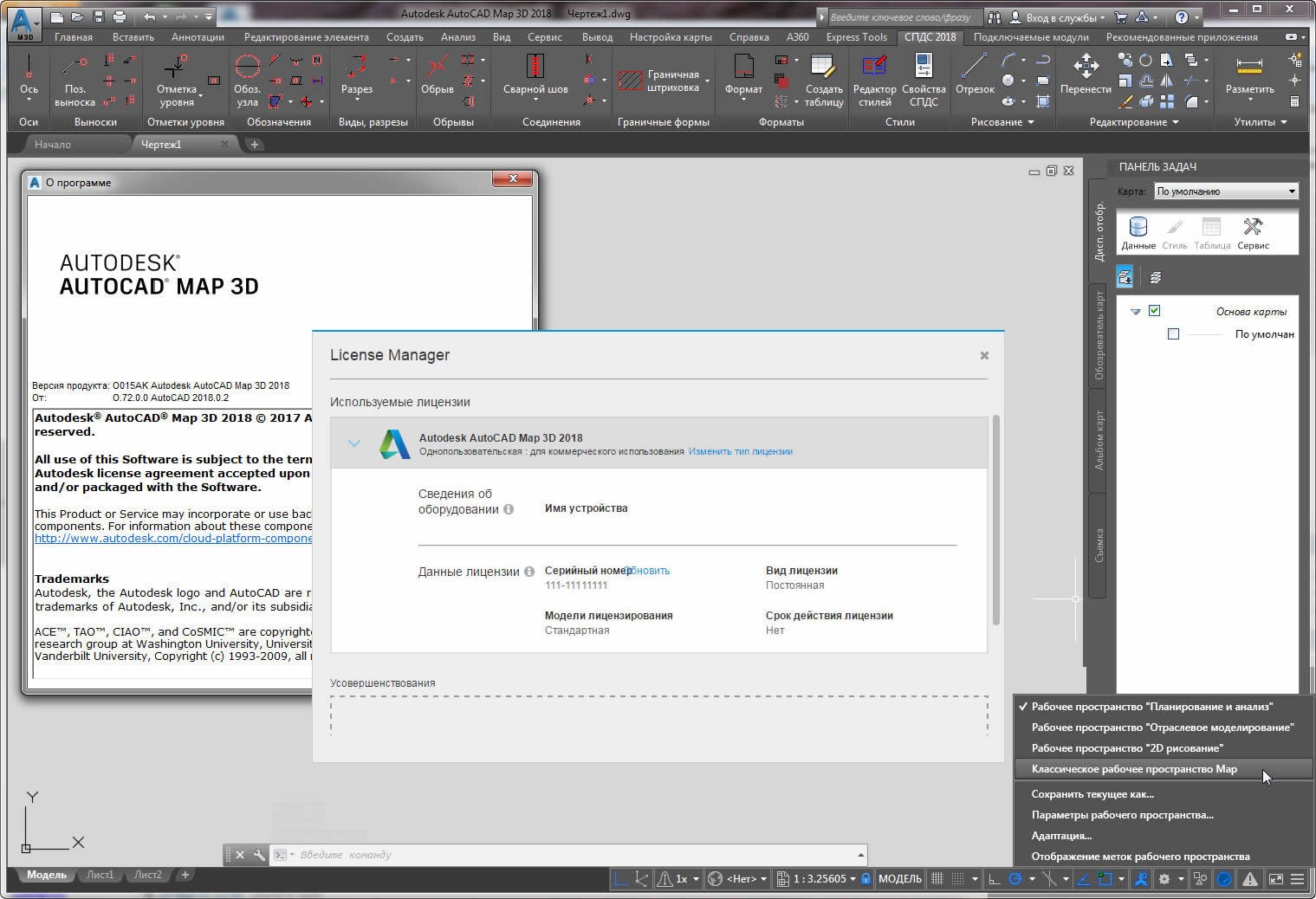Click the Save icon in quick access toolbar

[x=98, y=16]
